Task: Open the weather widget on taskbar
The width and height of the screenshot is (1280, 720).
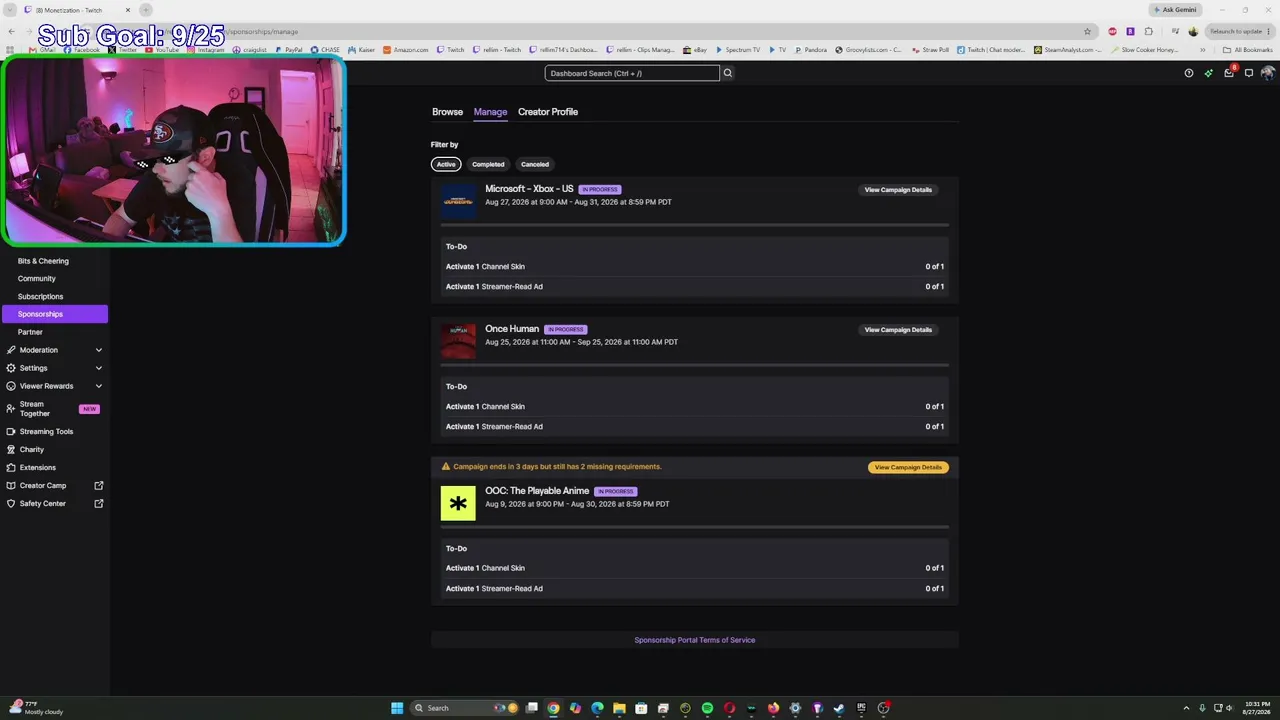Action: click(36, 708)
